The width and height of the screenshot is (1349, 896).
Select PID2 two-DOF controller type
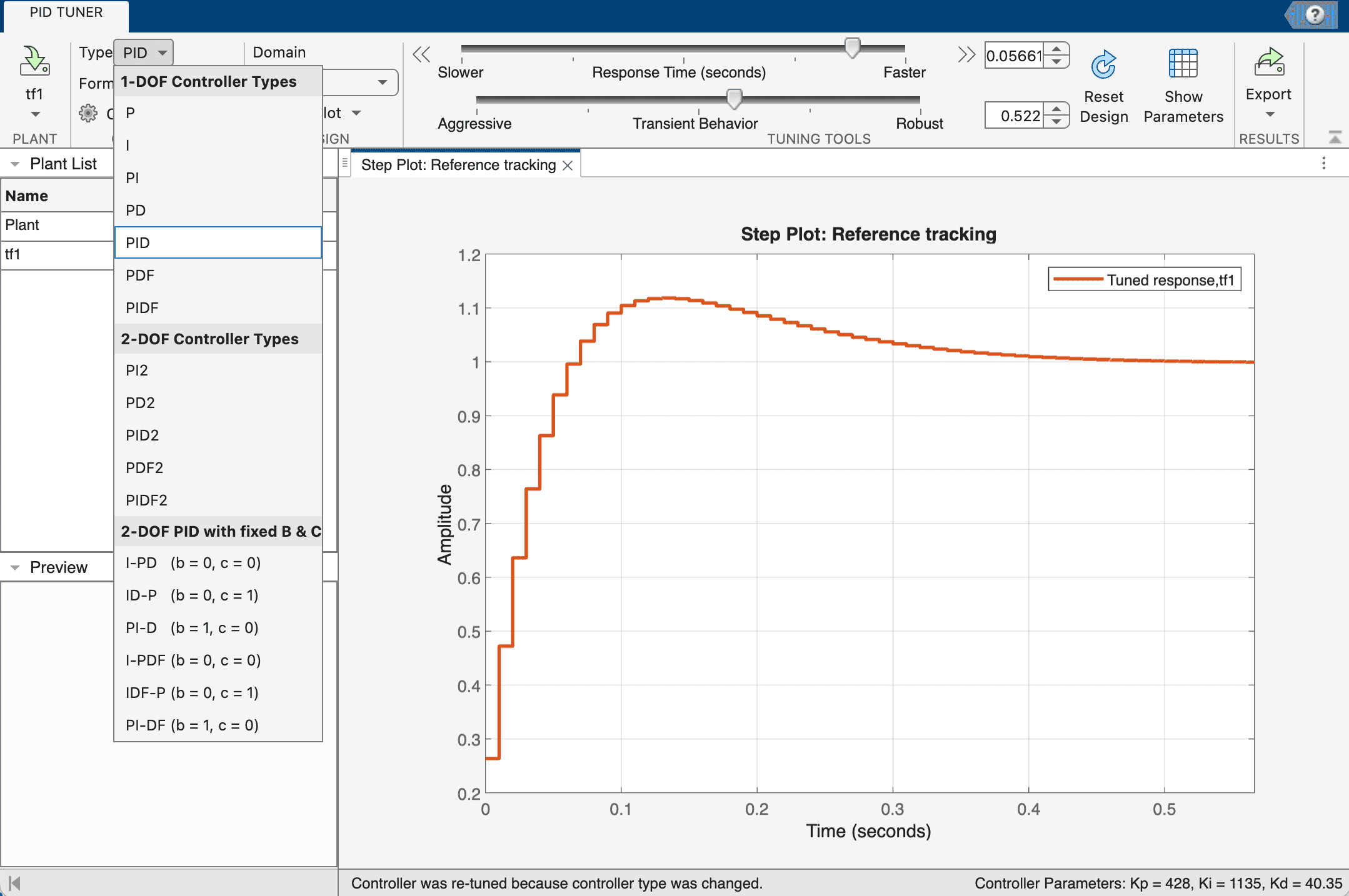pyautogui.click(x=142, y=436)
